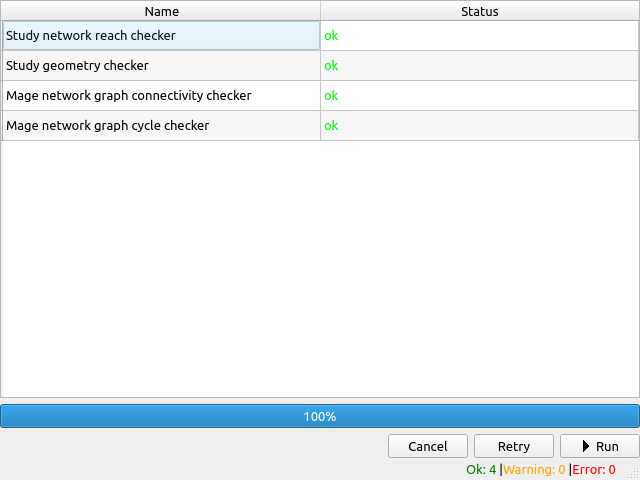The image size is (640, 480).
Task: Click the ok status of connectivity checker
Action: (x=331, y=96)
